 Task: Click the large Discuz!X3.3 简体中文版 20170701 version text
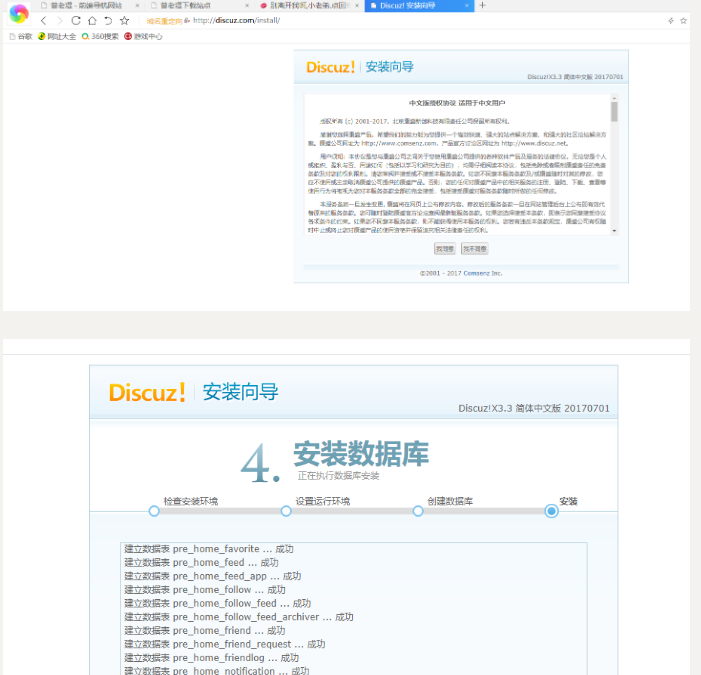click(x=534, y=408)
